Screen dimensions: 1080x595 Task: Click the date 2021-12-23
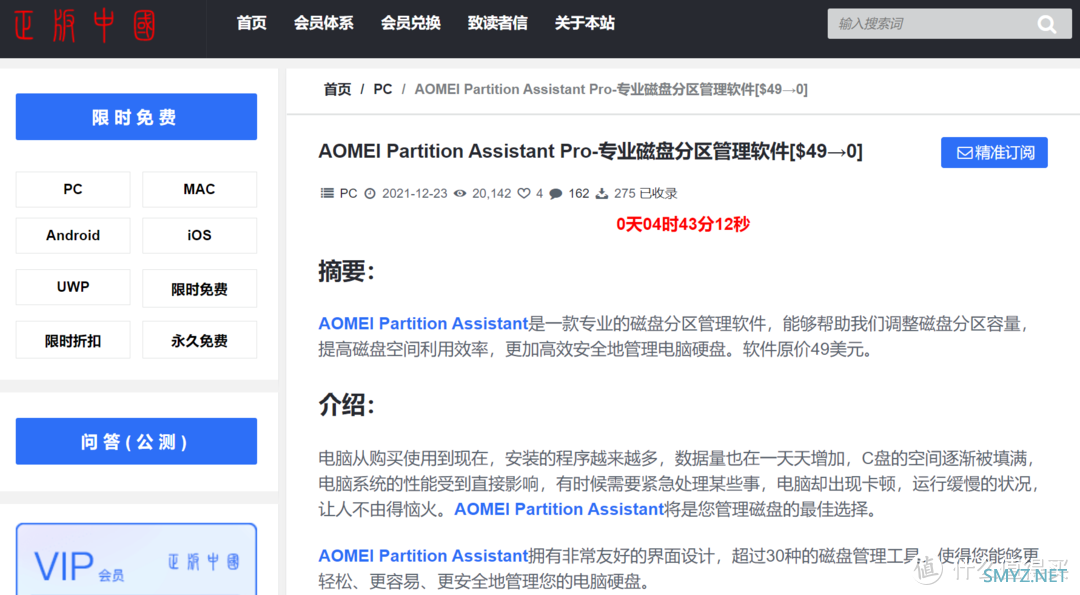(415, 194)
